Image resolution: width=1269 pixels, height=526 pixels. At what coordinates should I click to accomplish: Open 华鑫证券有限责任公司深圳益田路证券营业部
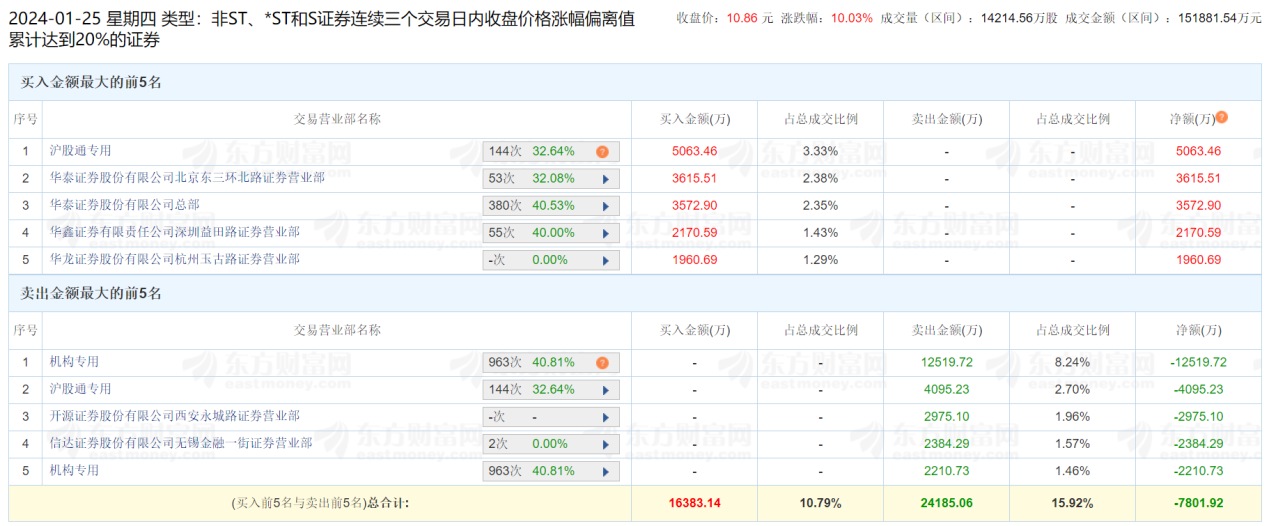coord(174,231)
